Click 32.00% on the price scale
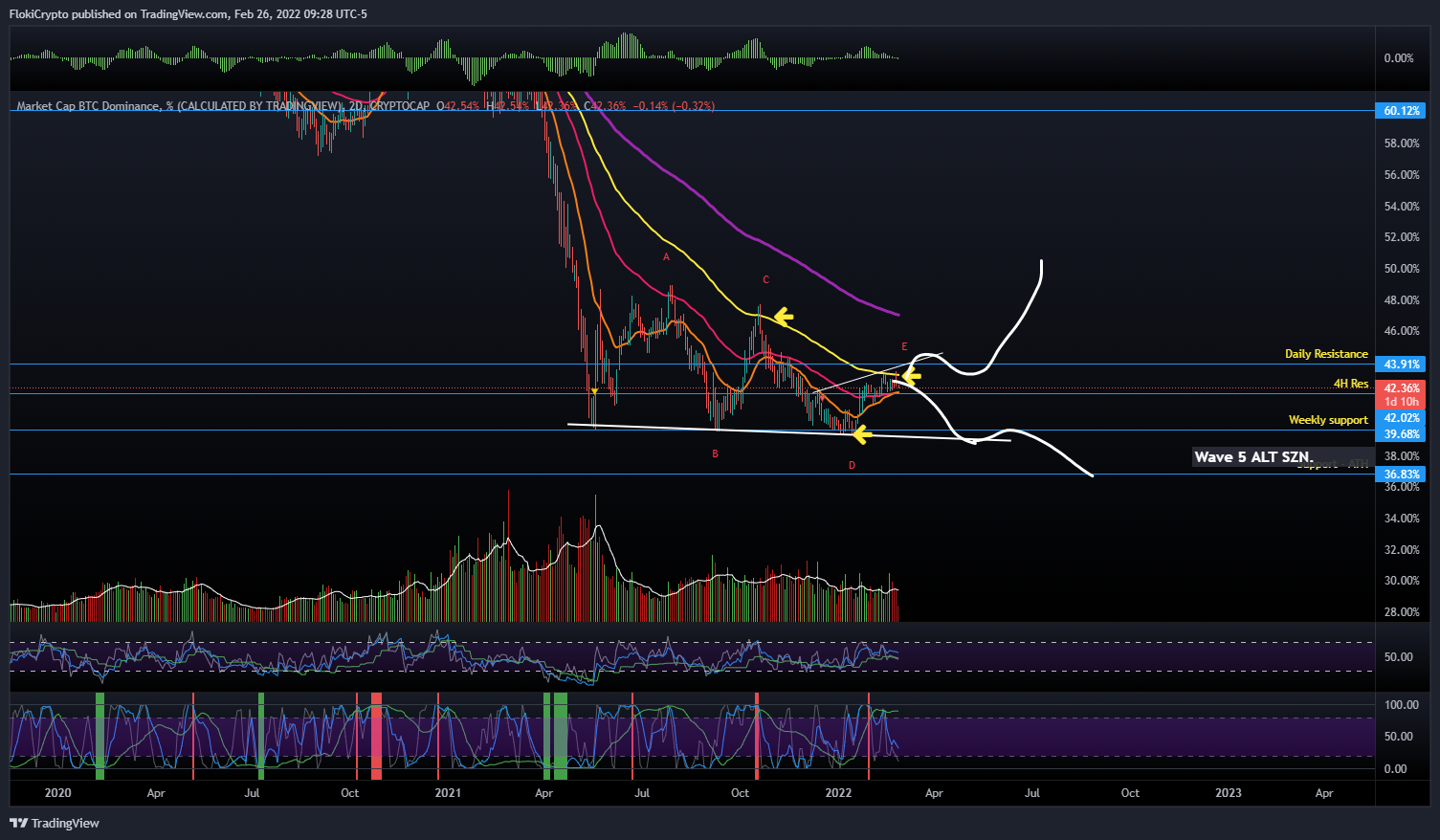This screenshot has height=840, width=1440. tap(1402, 550)
